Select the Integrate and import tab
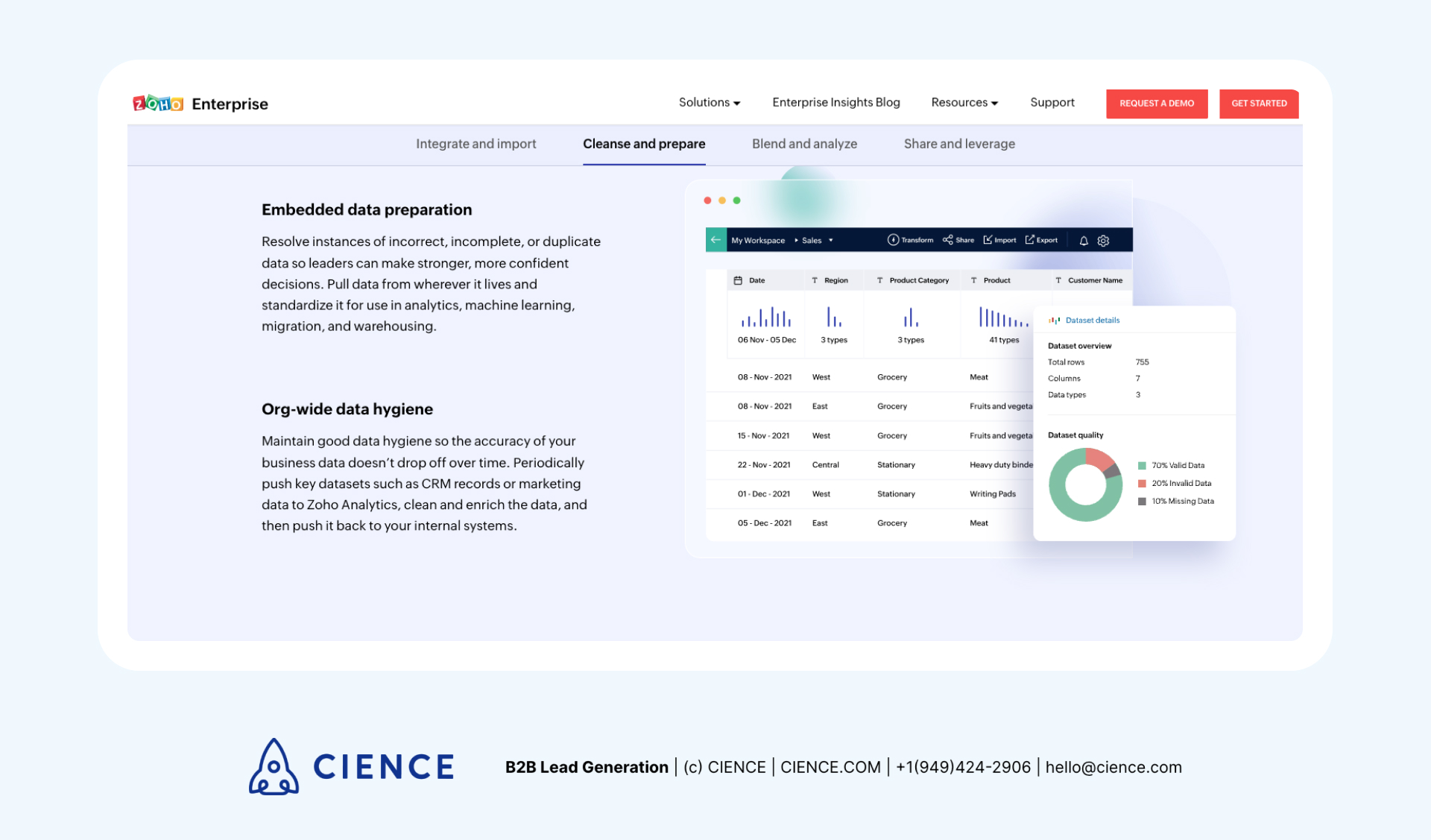This screenshot has height=840, width=1431. pos(476,144)
